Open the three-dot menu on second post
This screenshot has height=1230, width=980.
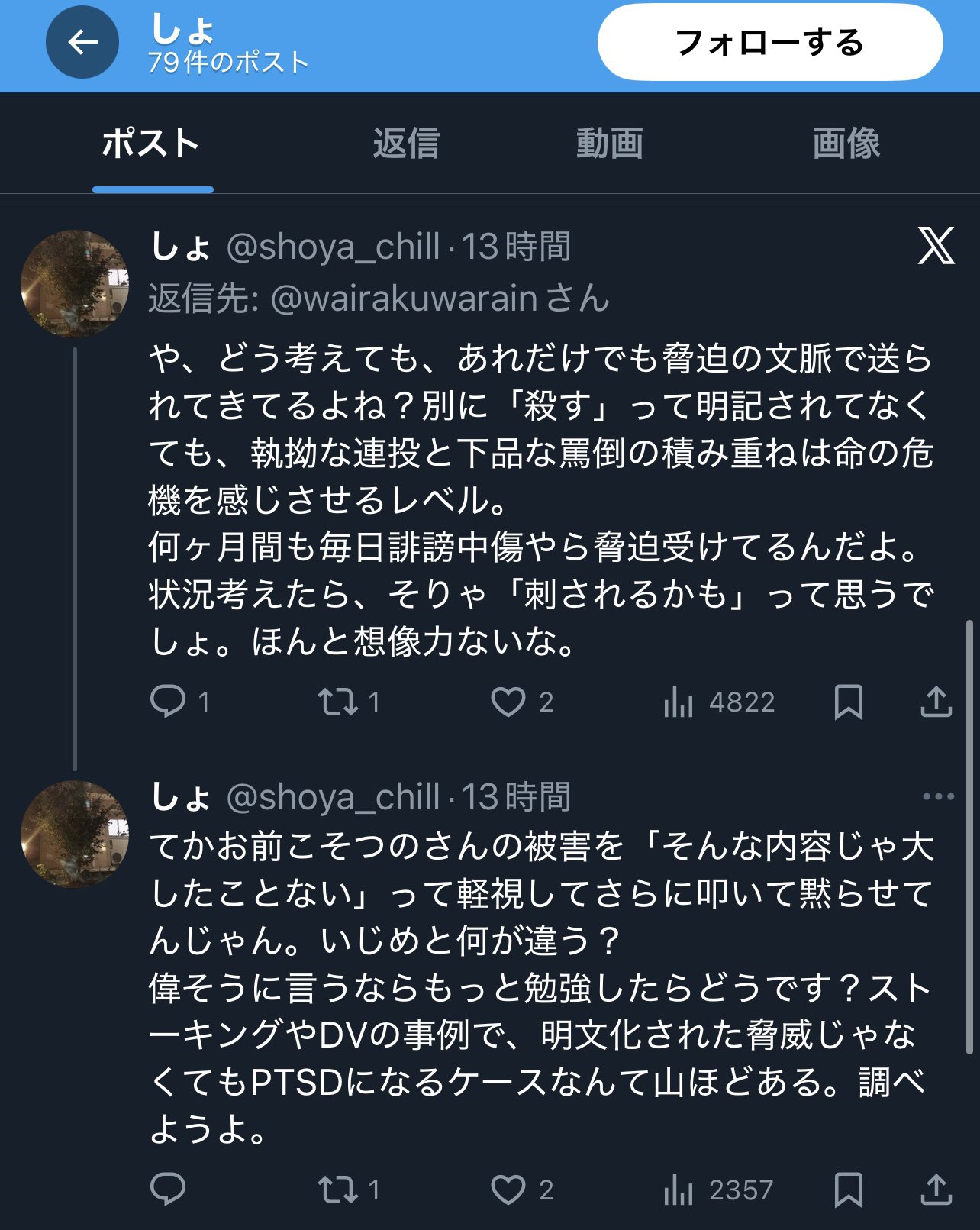tap(938, 796)
